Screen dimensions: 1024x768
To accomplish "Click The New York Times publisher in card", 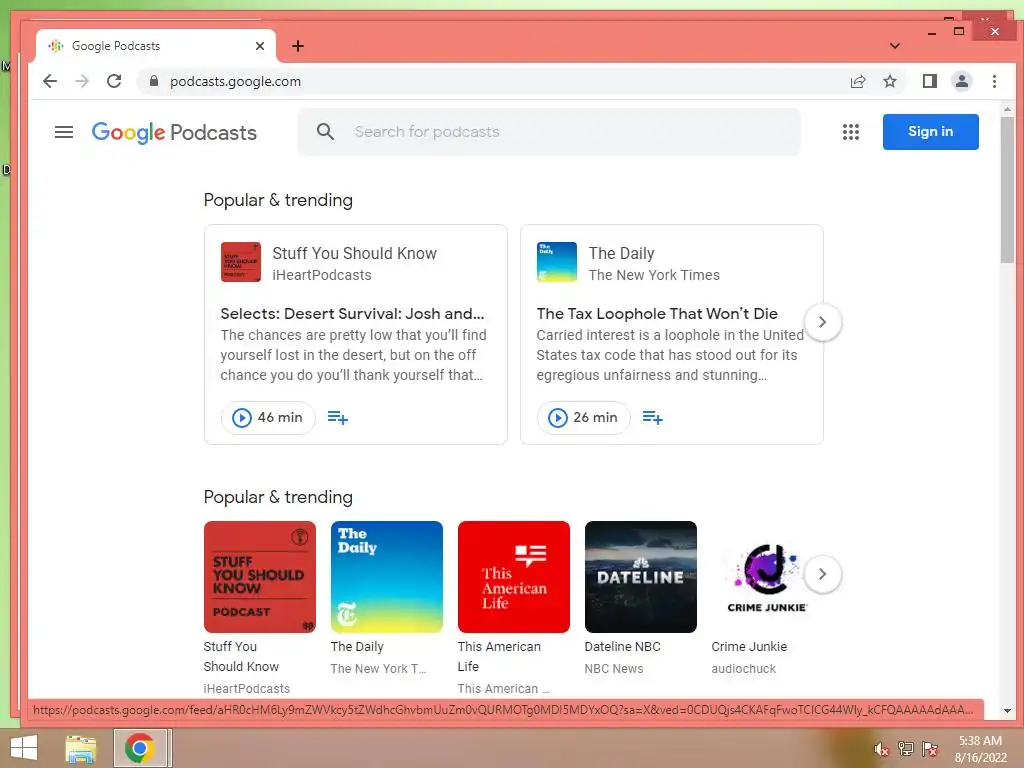I will click(654, 275).
